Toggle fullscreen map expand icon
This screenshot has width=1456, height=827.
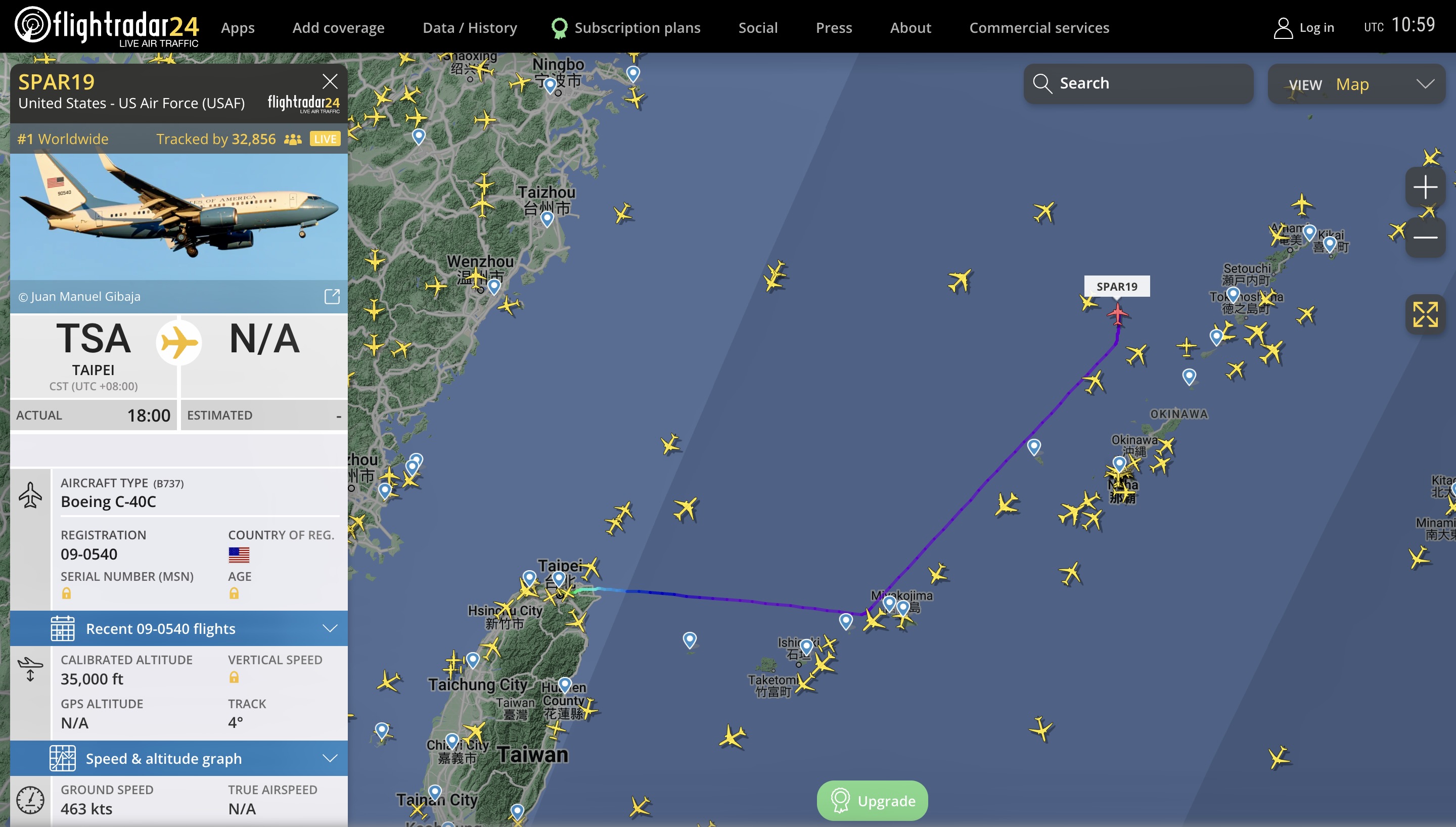(1425, 314)
